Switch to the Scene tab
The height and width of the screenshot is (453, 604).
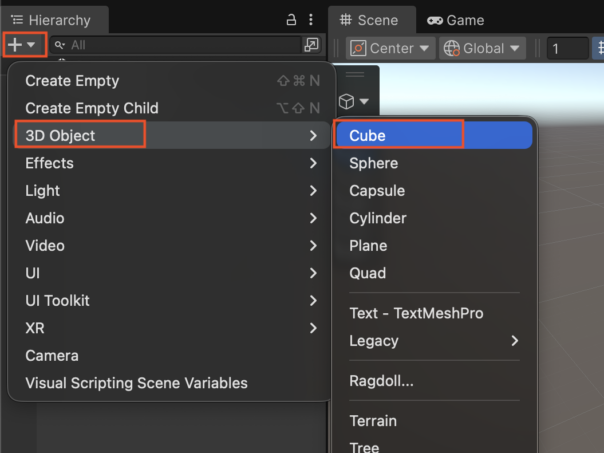pyautogui.click(x=369, y=20)
